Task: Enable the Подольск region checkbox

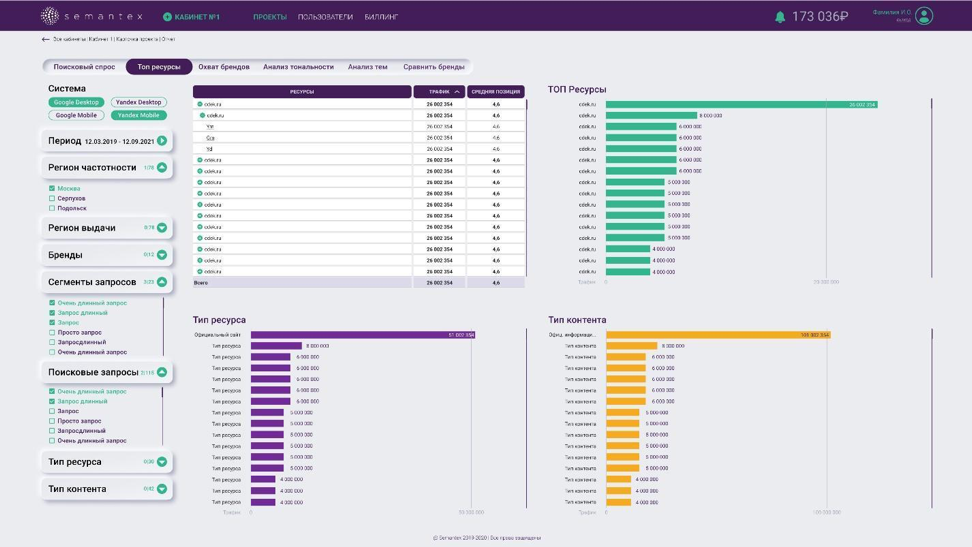Action: [52, 208]
